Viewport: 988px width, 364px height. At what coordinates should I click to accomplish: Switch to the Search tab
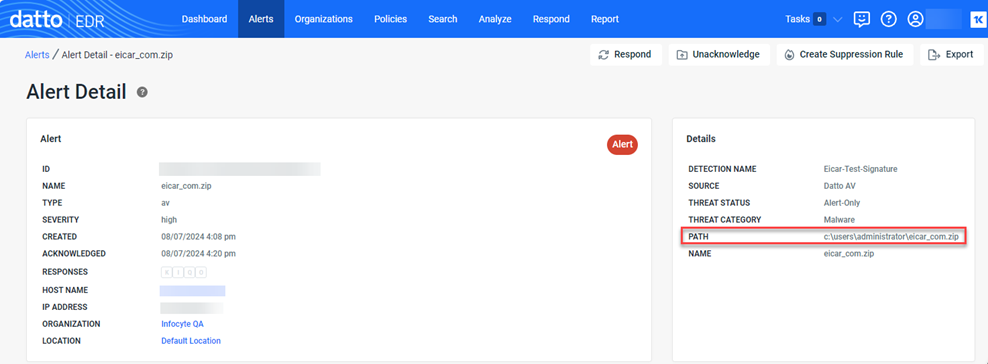[x=443, y=19]
